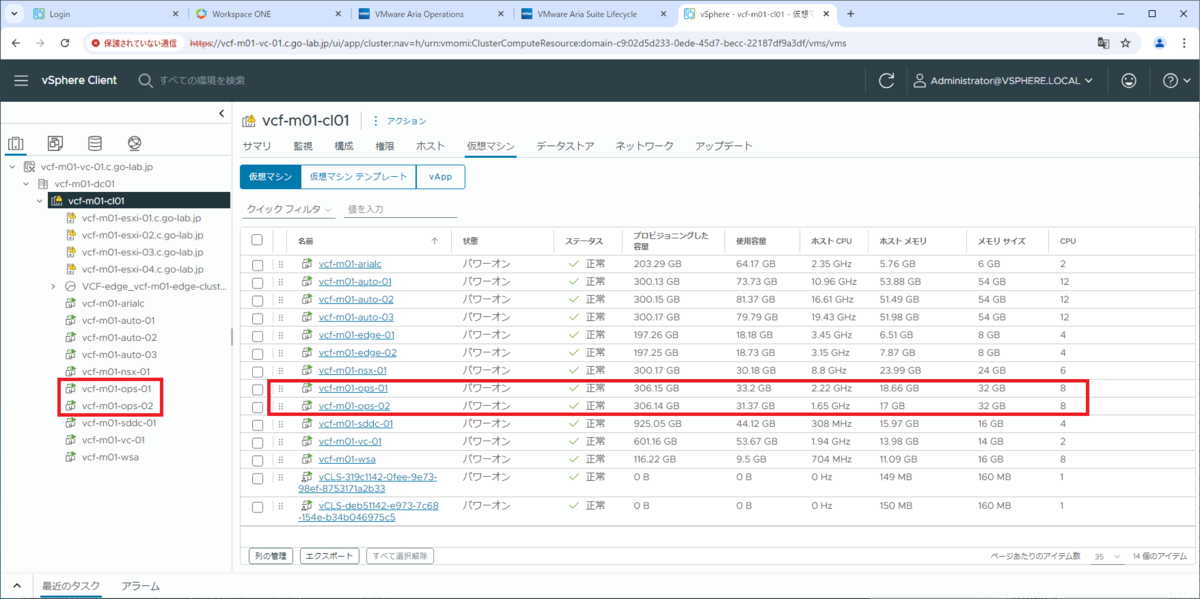Viewport: 1200px width, 599px height.
Task: Click the refresh icon in vSphere header
Action: [886, 80]
